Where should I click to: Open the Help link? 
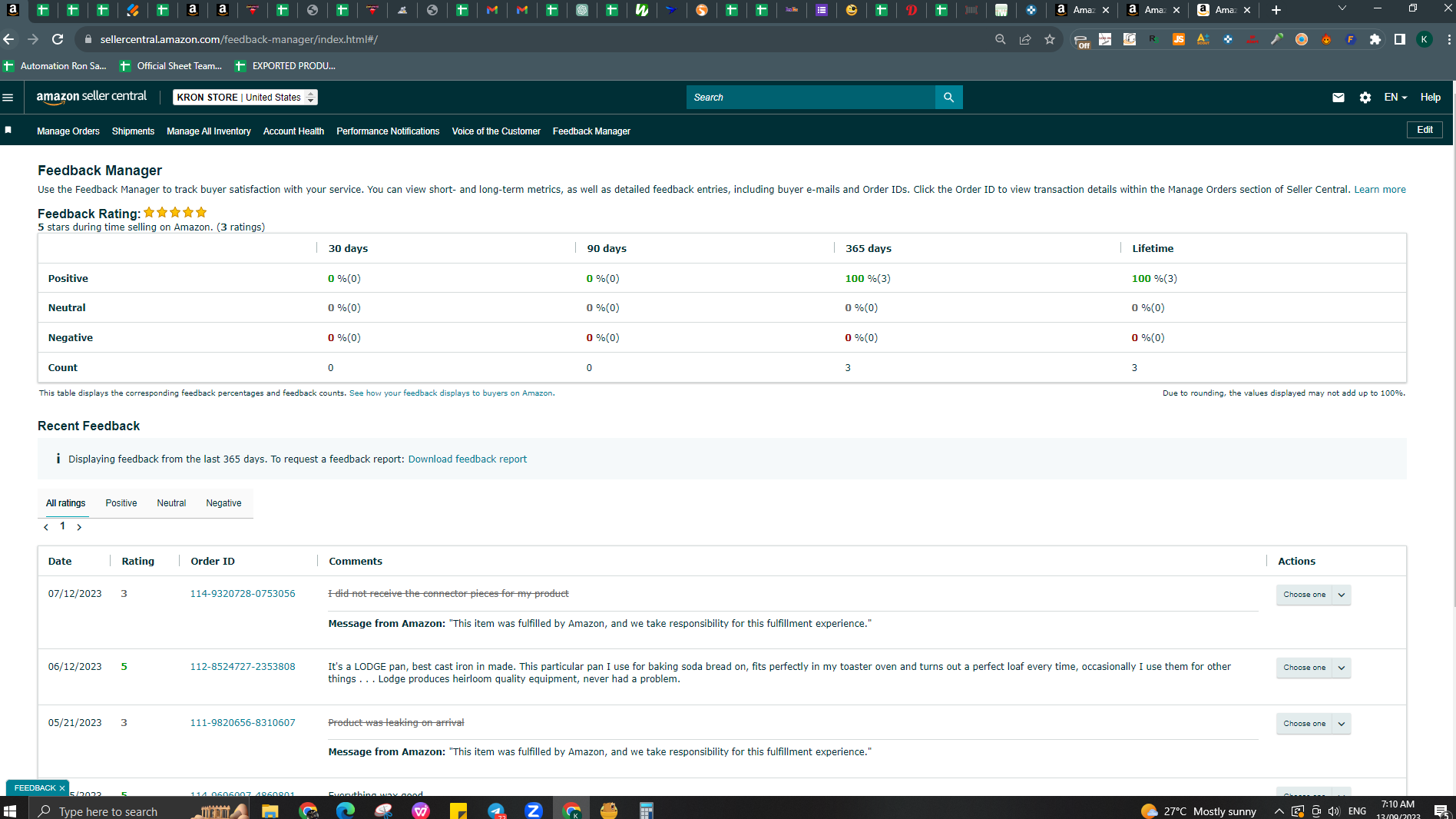[1430, 98]
